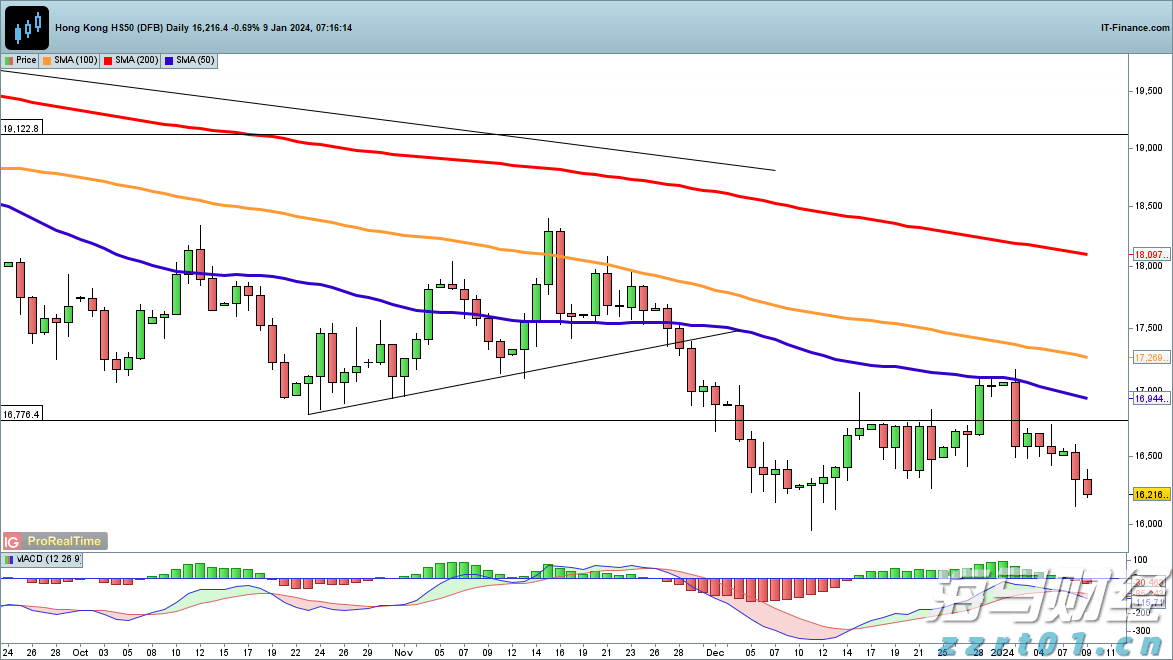
Task: Click the orange SMA 100 value tag 17,269
Action: (x=1146, y=357)
